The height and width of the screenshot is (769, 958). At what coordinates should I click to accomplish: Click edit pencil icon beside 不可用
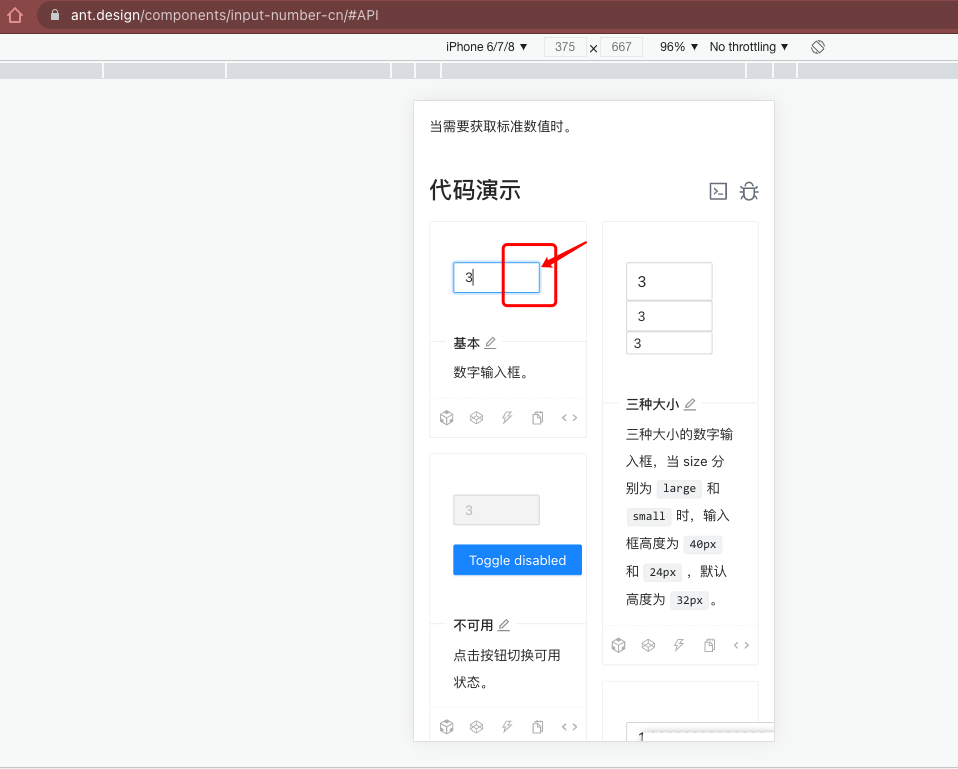(x=503, y=625)
